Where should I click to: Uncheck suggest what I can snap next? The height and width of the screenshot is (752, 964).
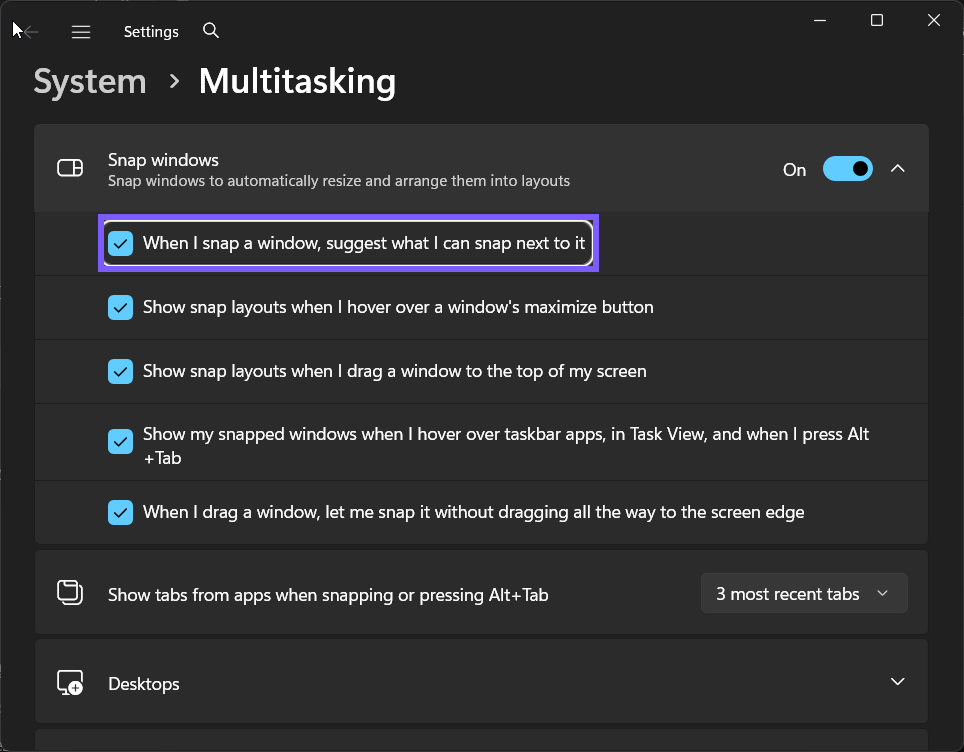(x=120, y=243)
